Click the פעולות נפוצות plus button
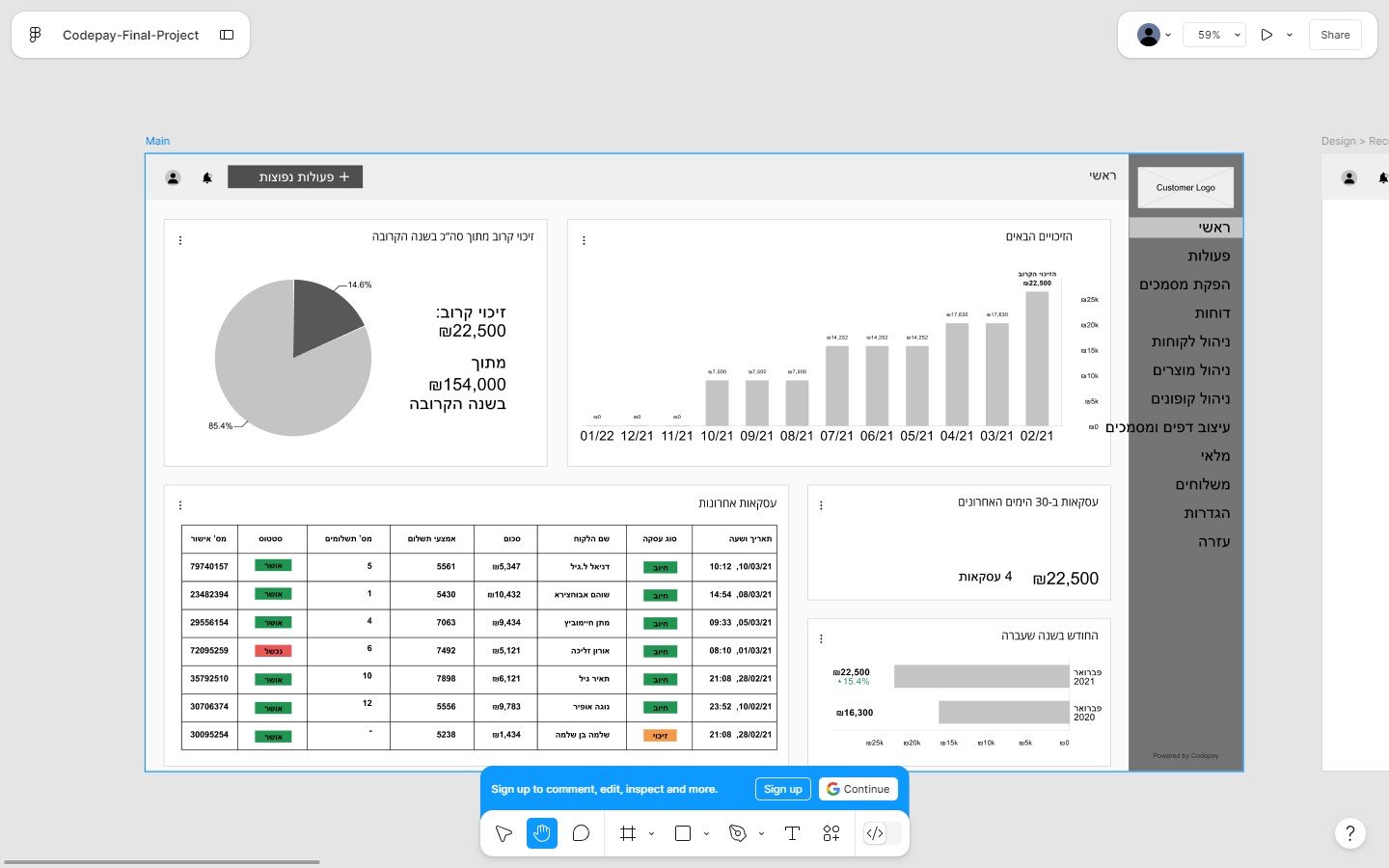This screenshot has width=1389, height=868. point(295,176)
